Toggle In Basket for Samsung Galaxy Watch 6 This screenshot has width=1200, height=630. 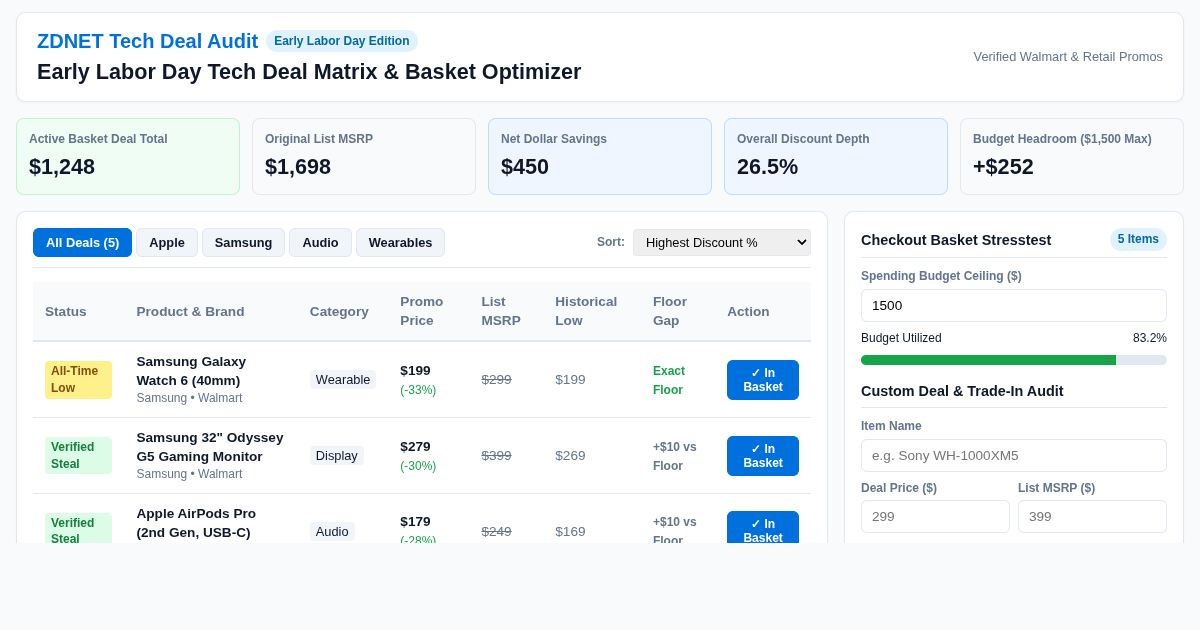(763, 380)
